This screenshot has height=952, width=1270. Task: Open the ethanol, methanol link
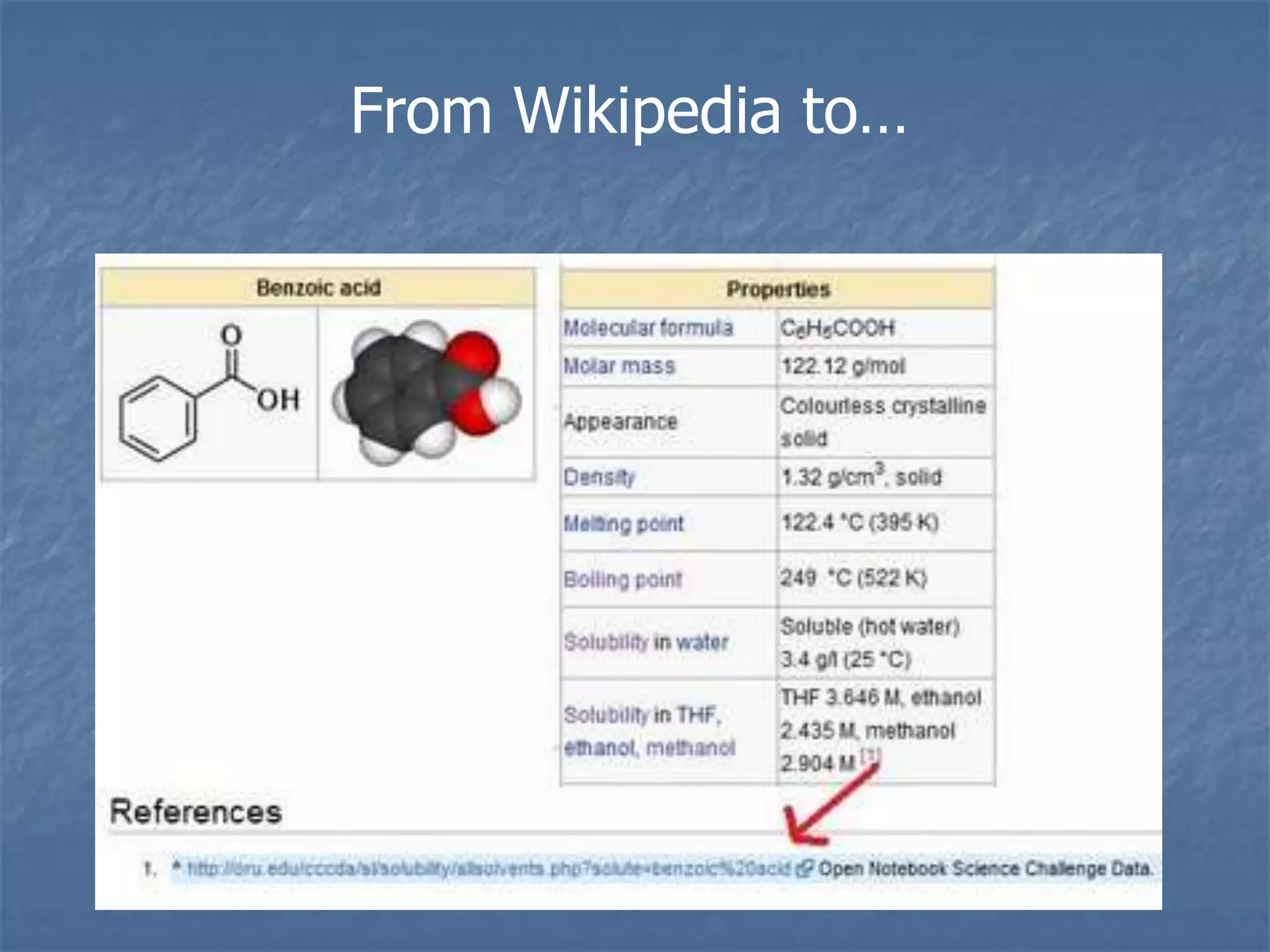(649, 748)
